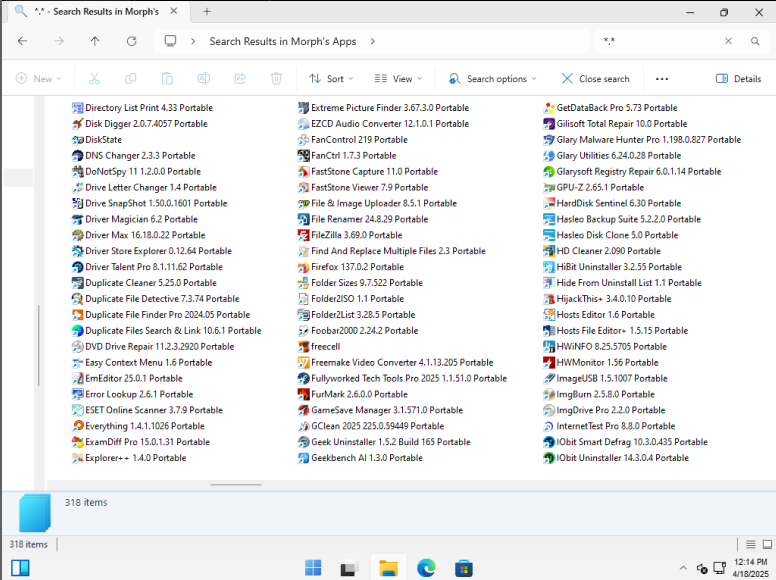776x580 pixels.
Task: Select the Everything 1.4.1.1026 Portable icon
Action: tap(78, 426)
